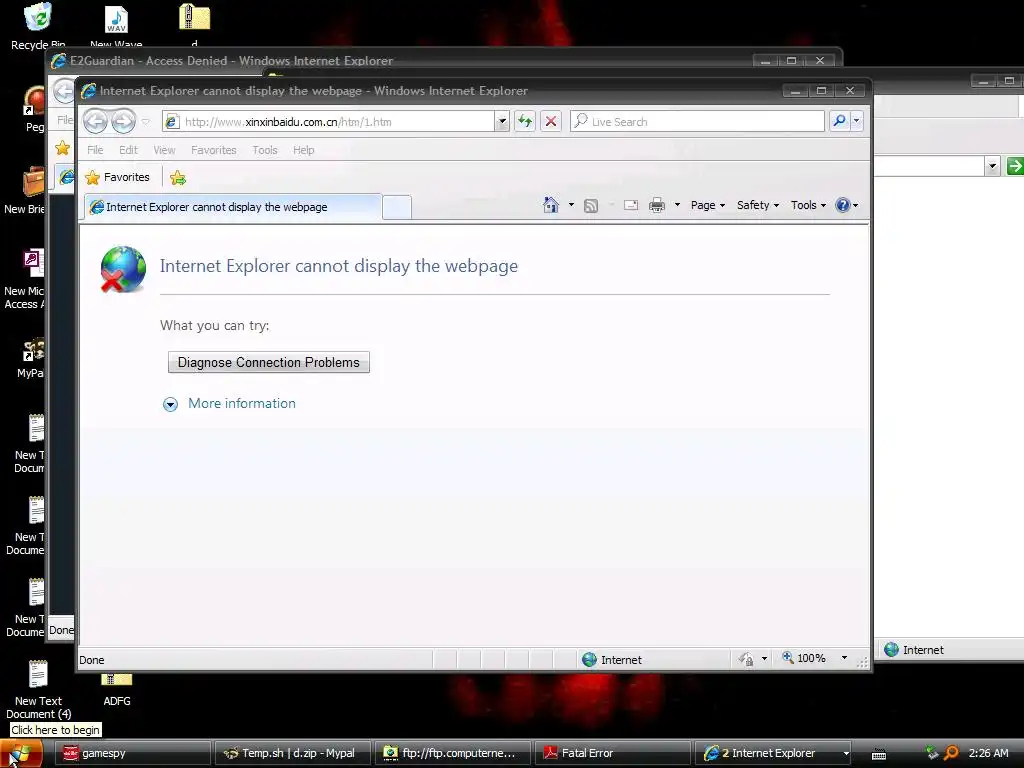
Task: Open the search provider options dropdown
Action: click(x=856, y=121)
